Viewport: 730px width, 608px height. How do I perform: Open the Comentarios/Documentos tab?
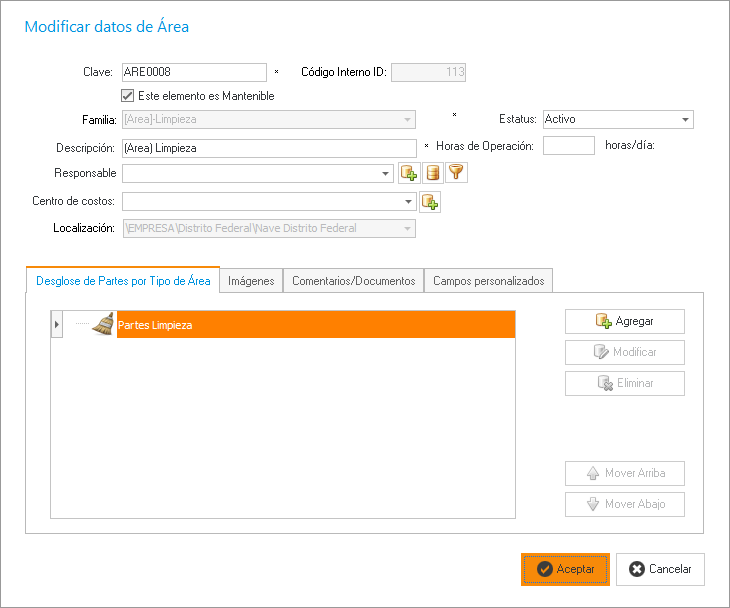(x=353, y=281)
